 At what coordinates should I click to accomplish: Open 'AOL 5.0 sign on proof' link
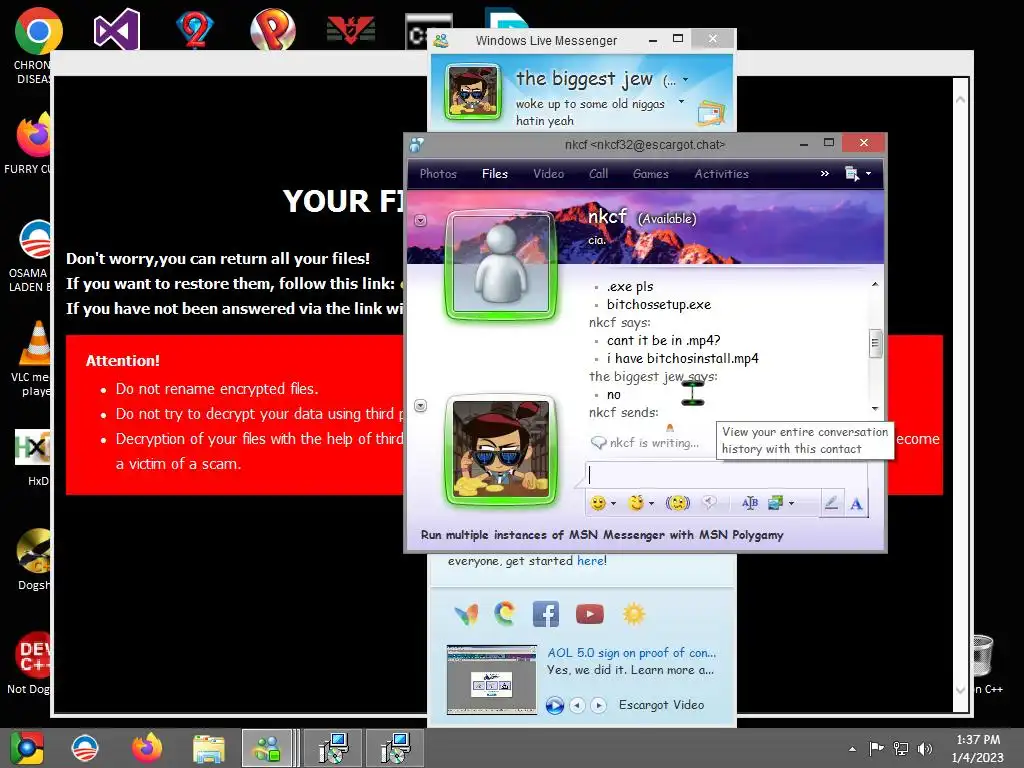click(632, 652)
